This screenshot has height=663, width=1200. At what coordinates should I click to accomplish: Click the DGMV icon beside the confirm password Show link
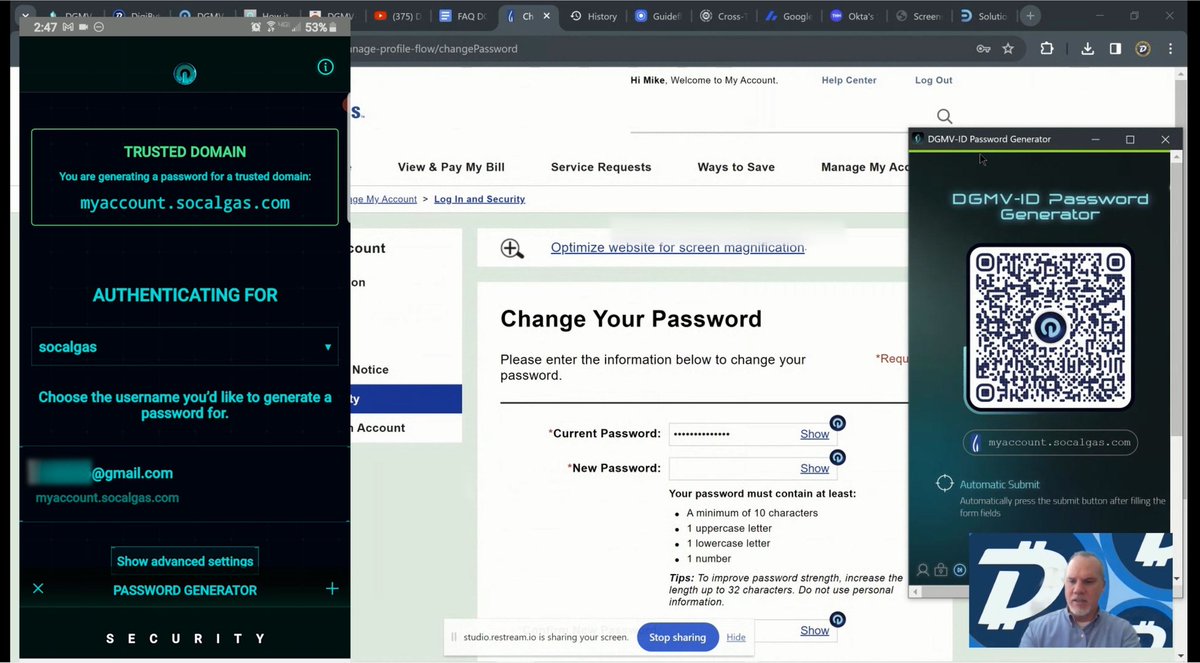click(x=838, y=620)
